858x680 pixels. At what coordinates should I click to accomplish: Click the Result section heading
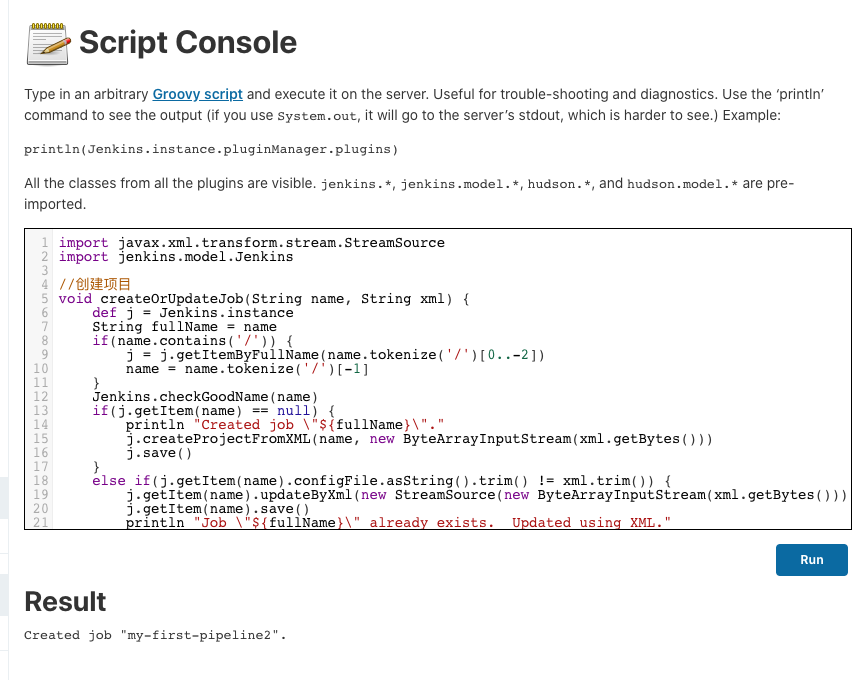point(65,601)
